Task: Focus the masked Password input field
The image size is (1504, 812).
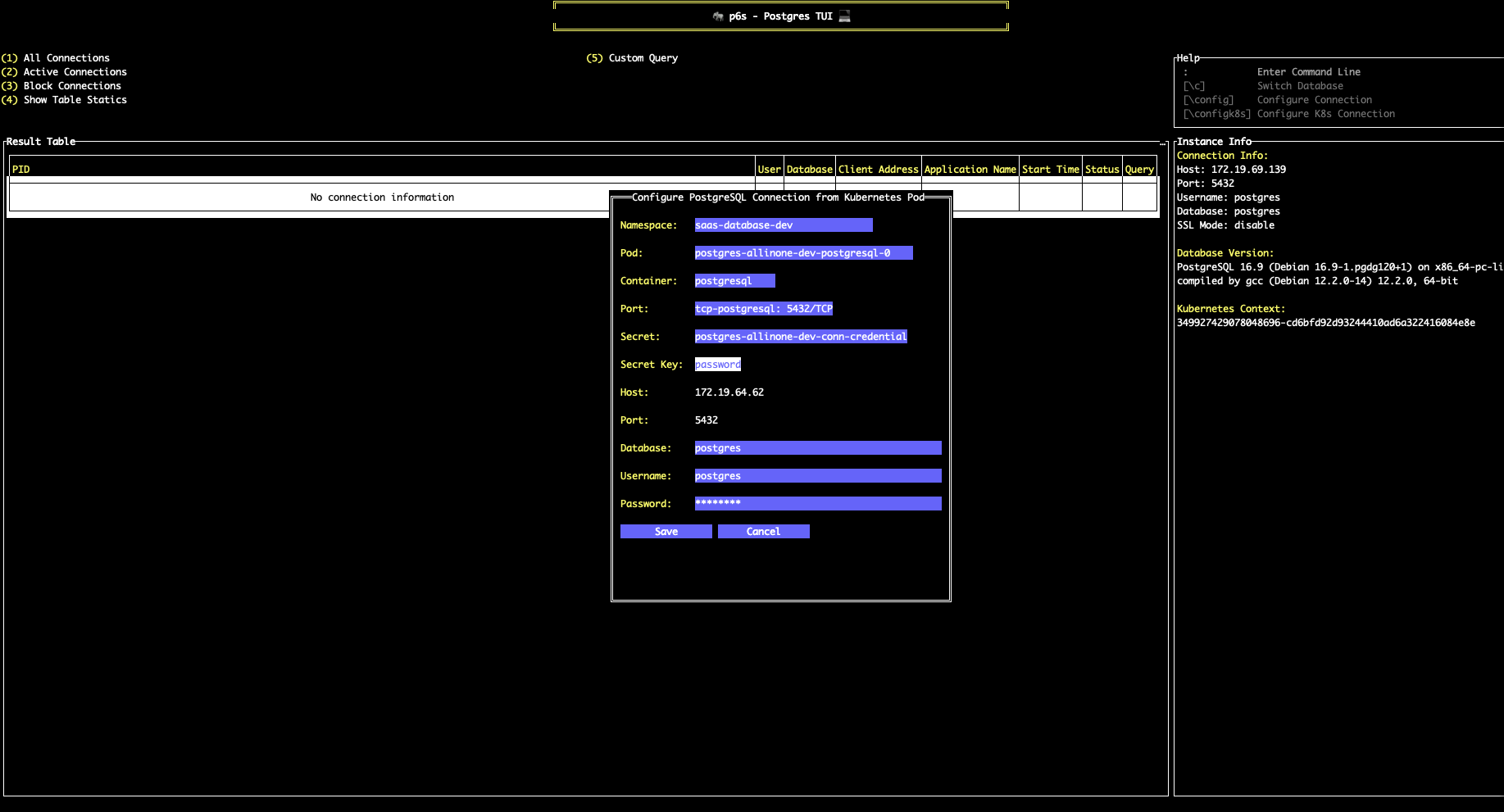Action: point(818,504)
